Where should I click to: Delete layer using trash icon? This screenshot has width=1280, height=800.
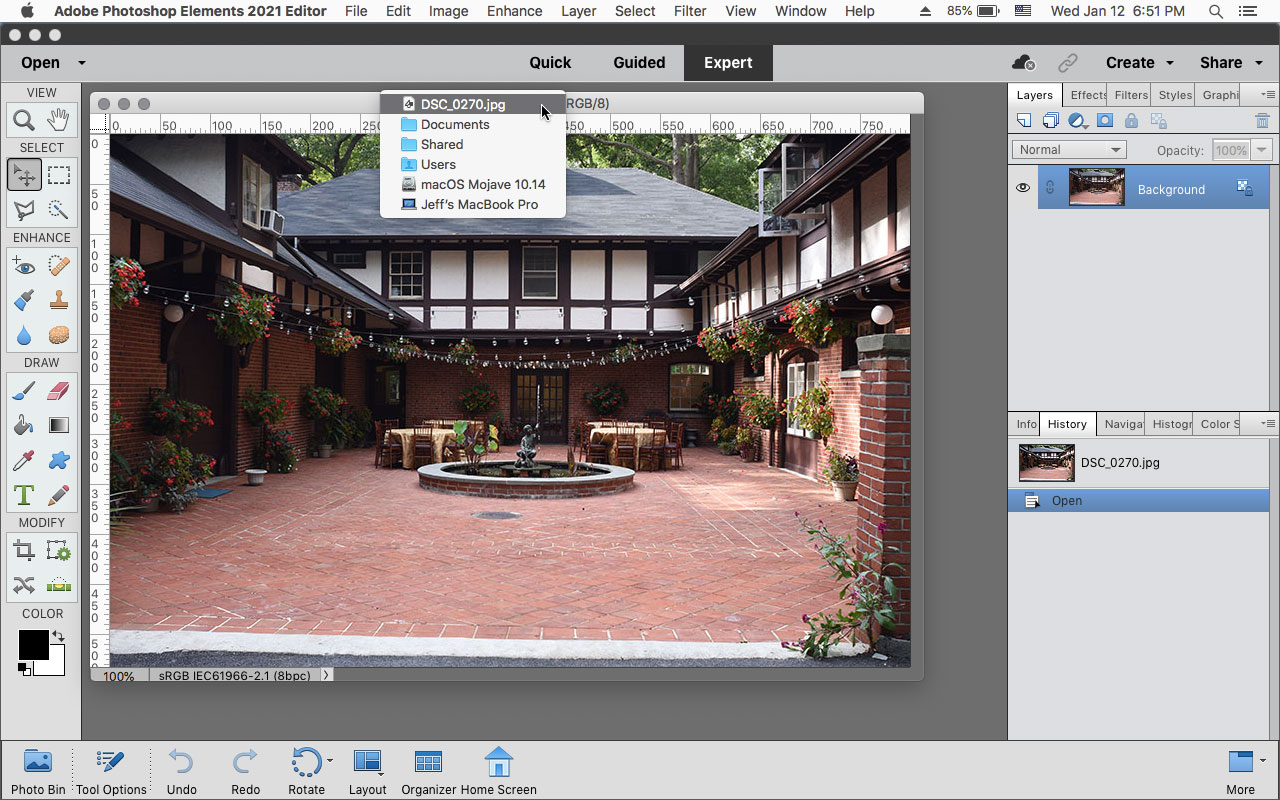coord(1262,120)
